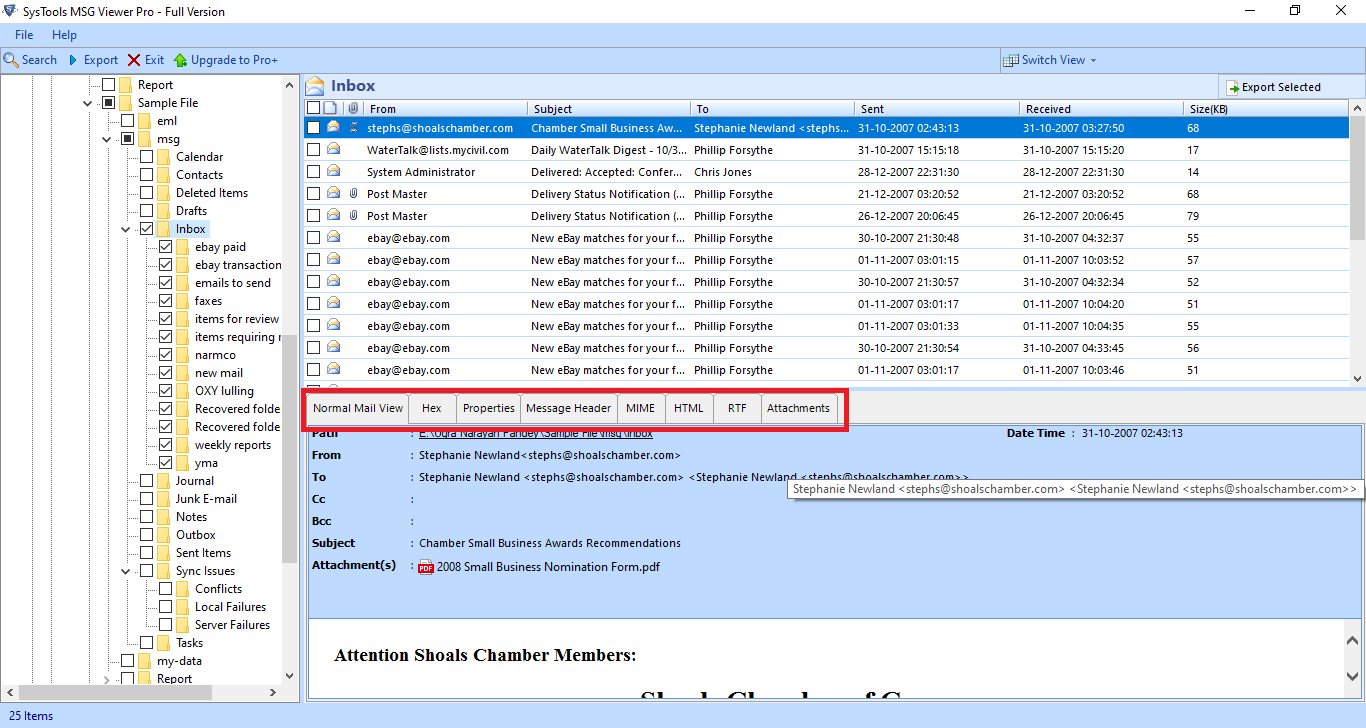The image size is (1366, 728).
Task: Click the email list scrollbar down arrow
Action: click(x=1357, y=378)
